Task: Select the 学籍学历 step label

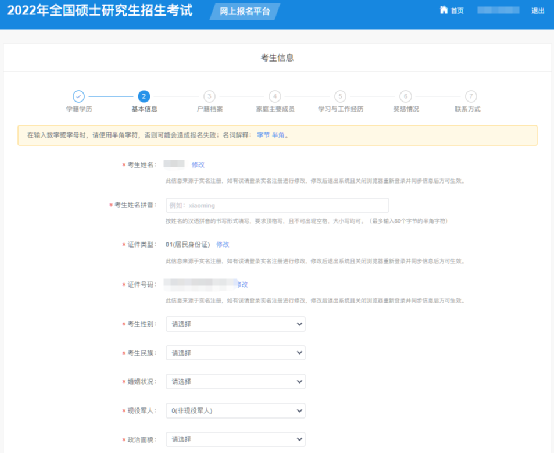Action: click(x=79, y=109)
